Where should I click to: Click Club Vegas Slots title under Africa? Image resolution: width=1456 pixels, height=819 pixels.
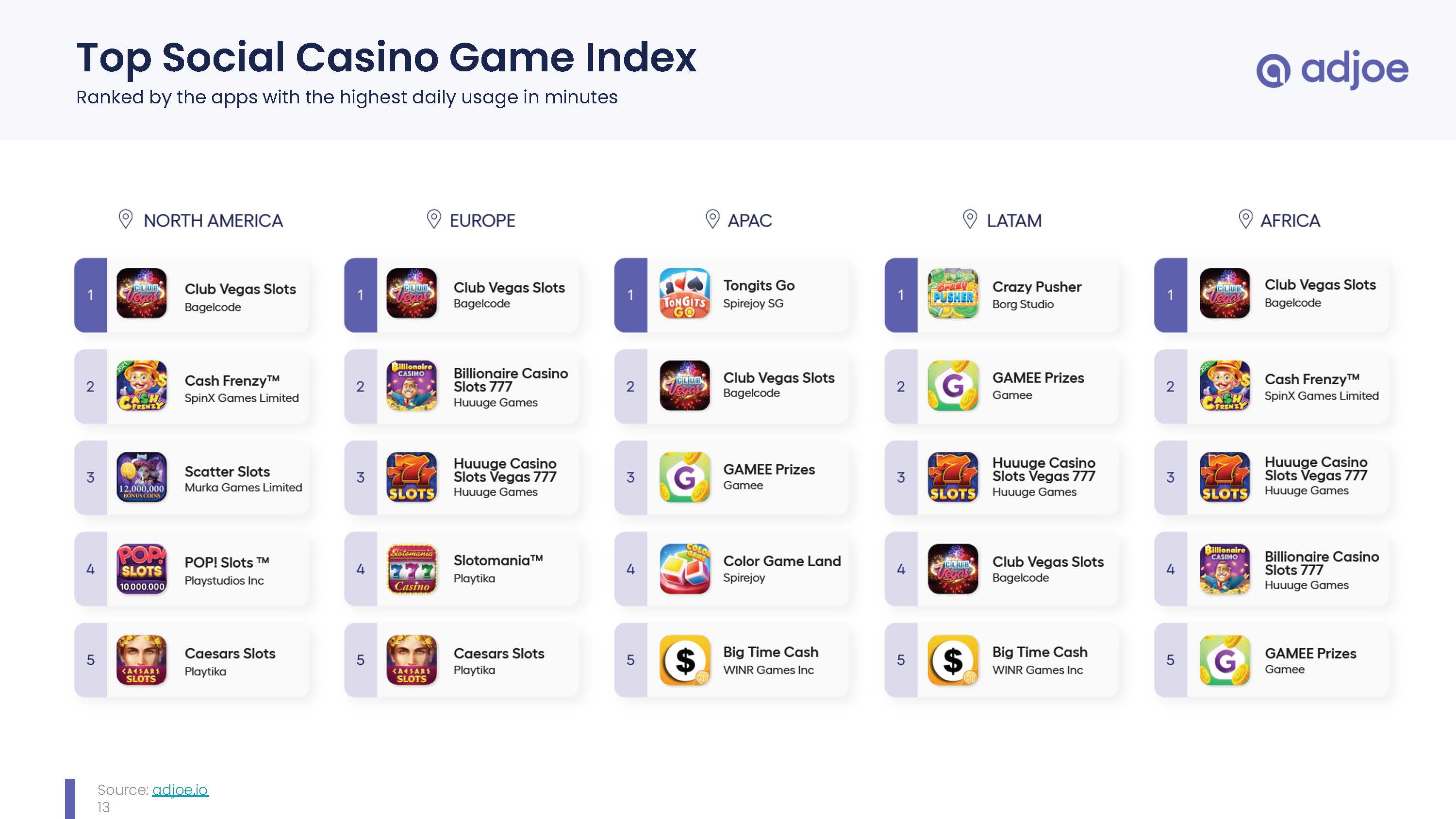click(1320, 285)
